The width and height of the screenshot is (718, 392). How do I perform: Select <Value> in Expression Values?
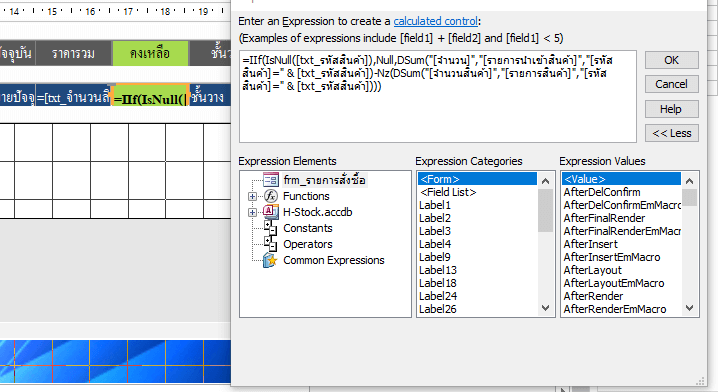coord(621,179)
